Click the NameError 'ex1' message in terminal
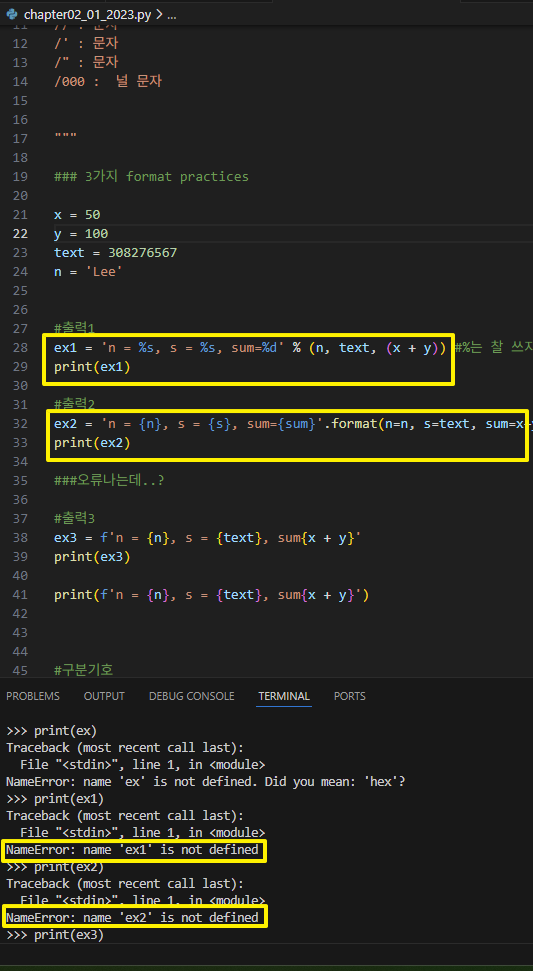The image size is (533, 971). pos(132,850)
